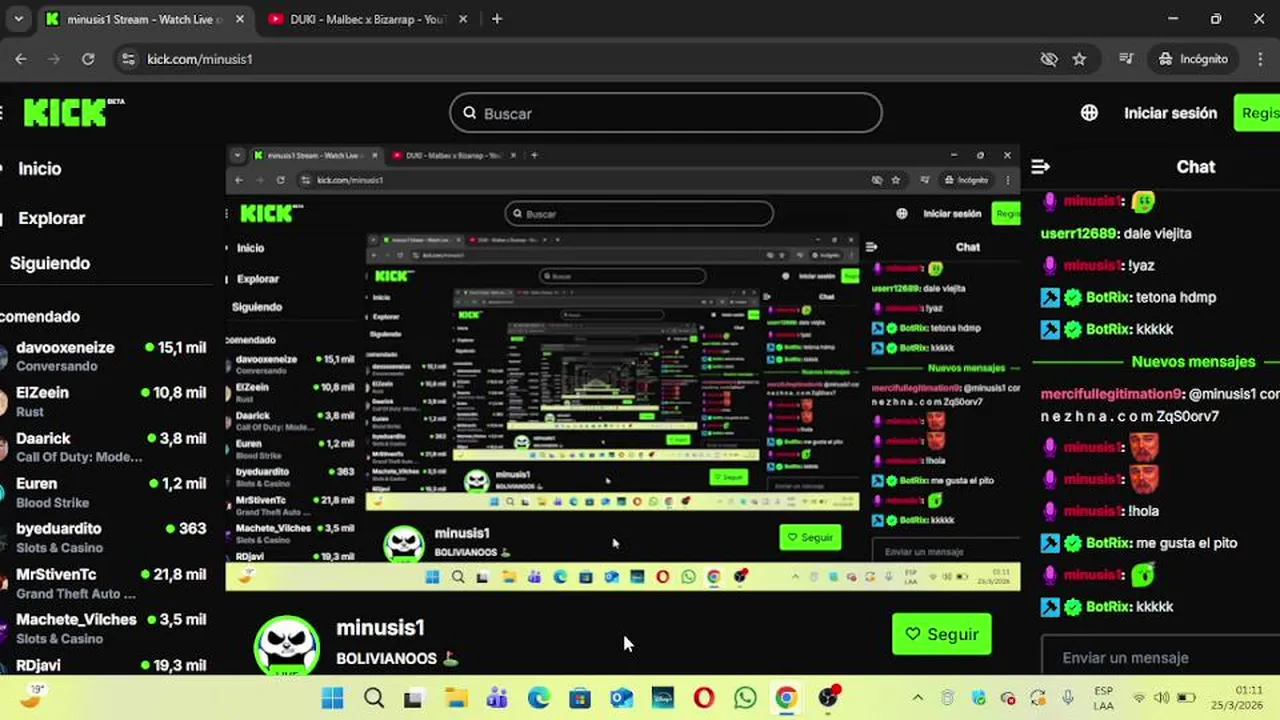Image resolution: width=1280 pixels, height=720 pixels.
Task: Click the live stream video player
Action: (622, 367)
